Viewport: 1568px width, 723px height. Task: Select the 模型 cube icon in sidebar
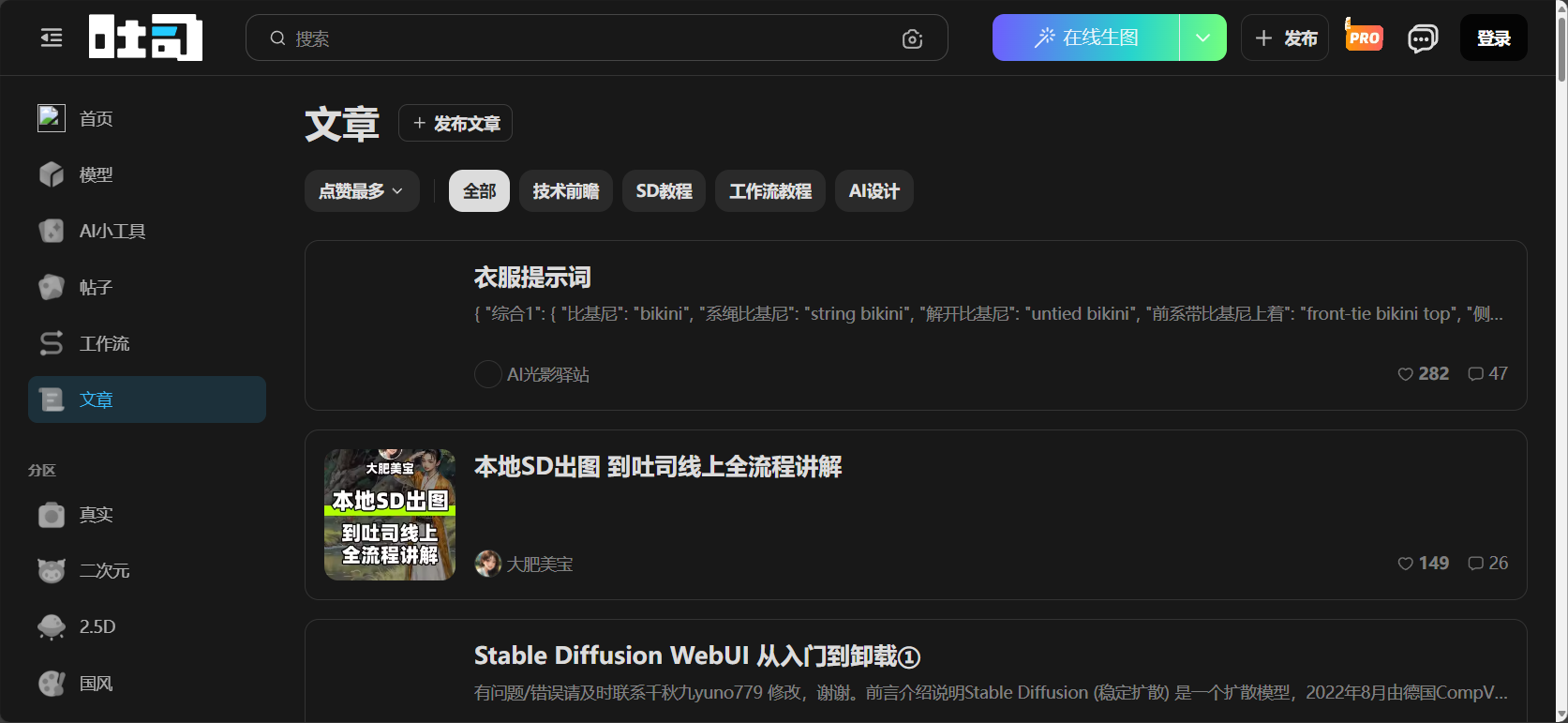click(52, 174)
